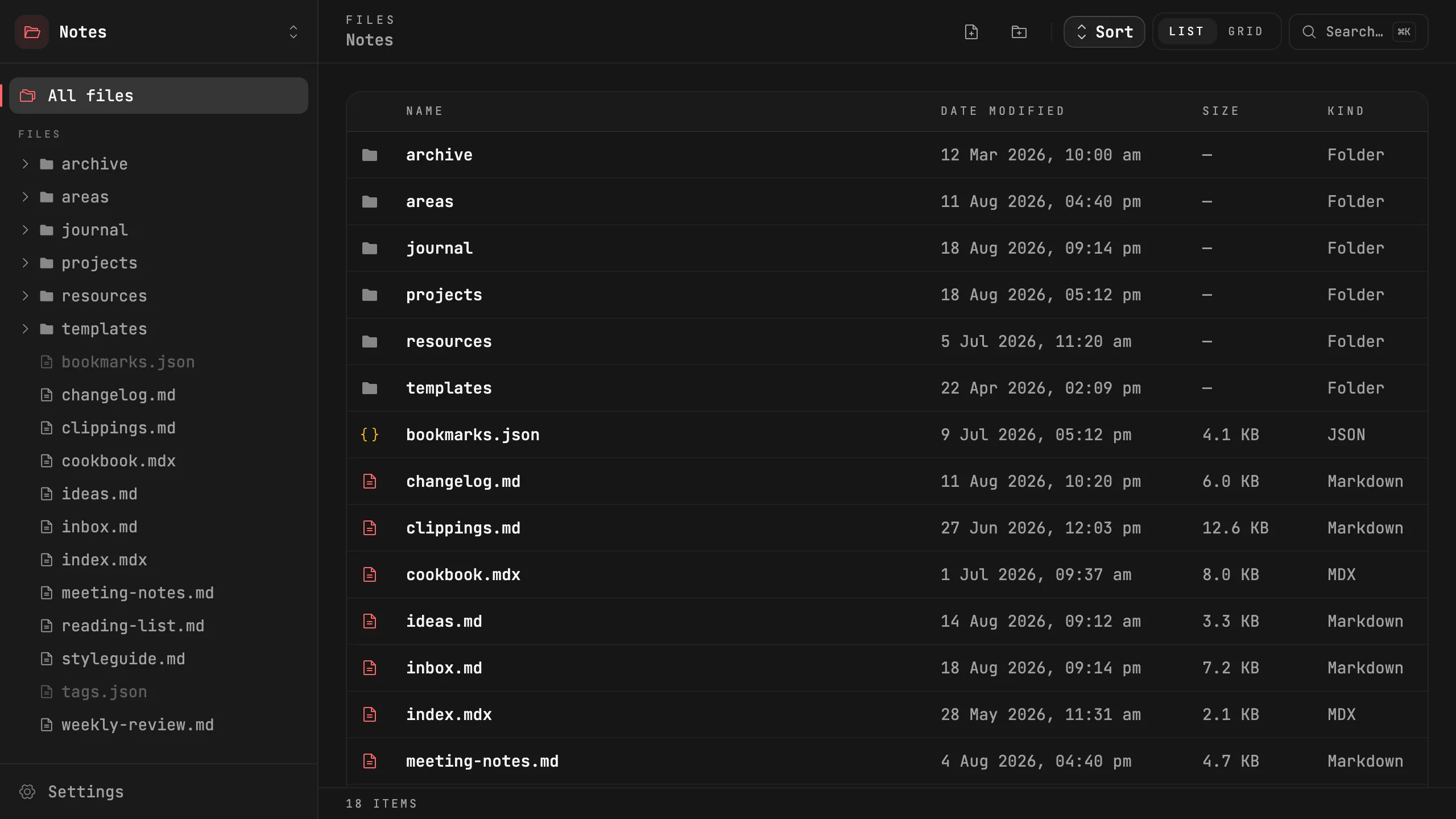Click date 28 May 2026, 11:31 am
This screenshot has width=1456, height=819.
tap(1041, 714)
